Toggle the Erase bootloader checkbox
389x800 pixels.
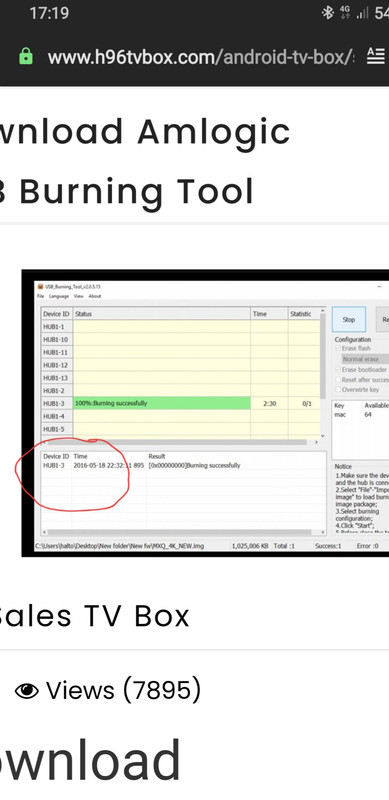338,369
